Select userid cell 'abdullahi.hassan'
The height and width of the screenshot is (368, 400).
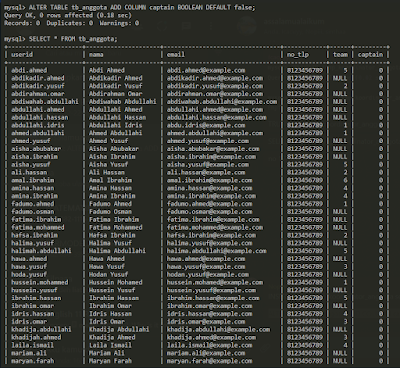click(40, 117)
